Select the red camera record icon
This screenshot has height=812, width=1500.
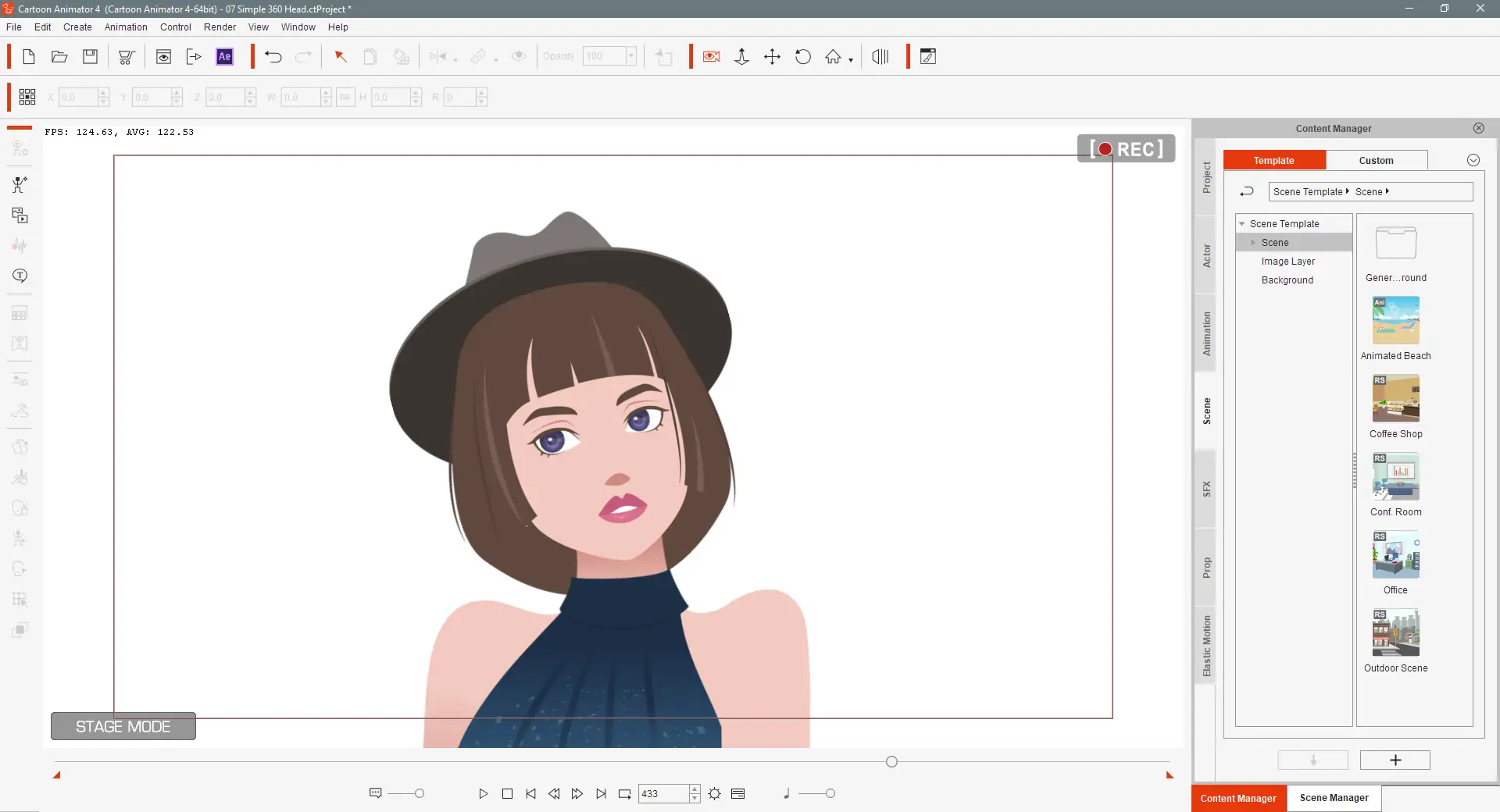711,57
